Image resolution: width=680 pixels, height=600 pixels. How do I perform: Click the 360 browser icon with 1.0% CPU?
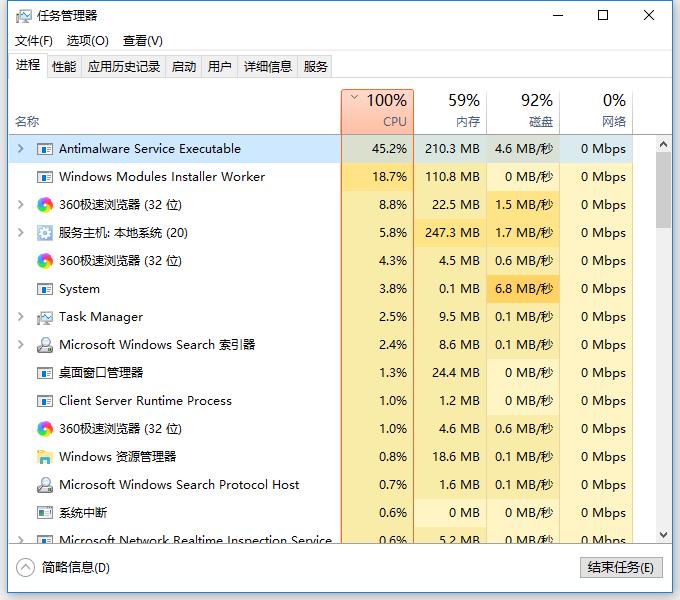[x=45, y=429]
